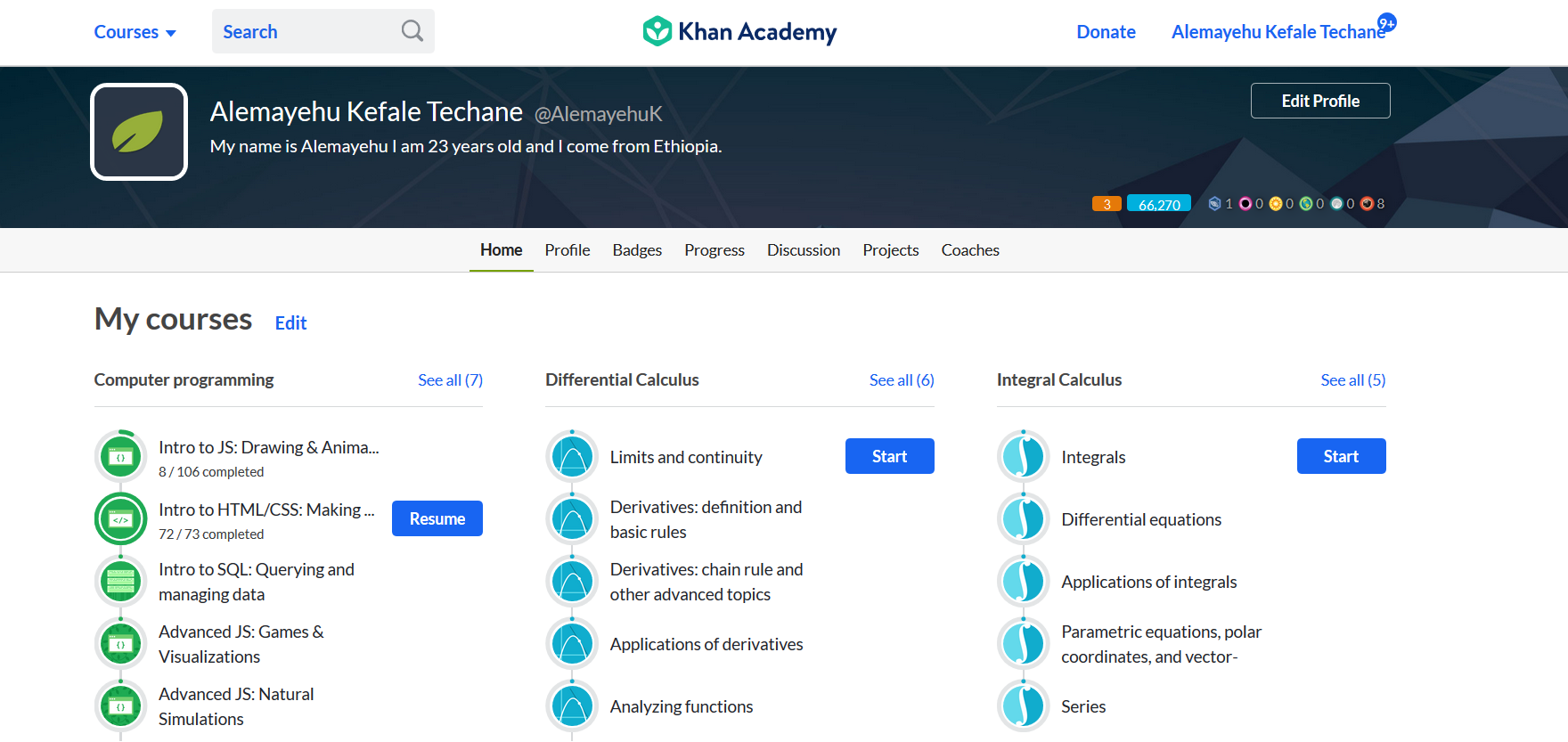Click See all (5) for Integral Calculus
This screenshot has width=1568, height=742.
[1353, 380]
